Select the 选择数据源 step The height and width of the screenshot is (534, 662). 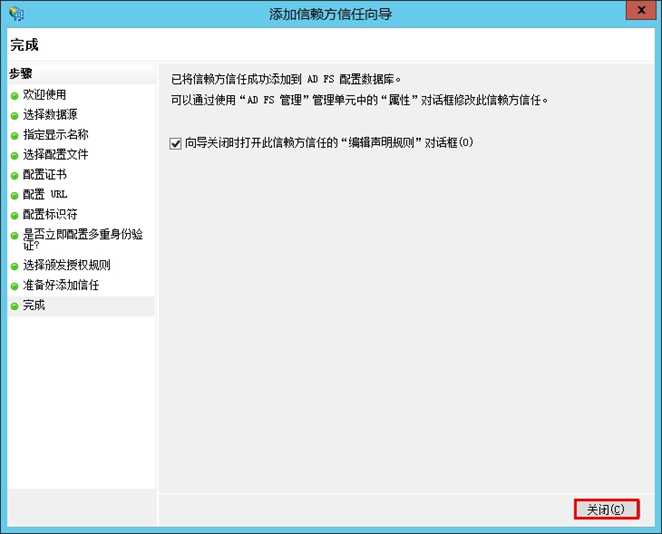click(50, 114)
